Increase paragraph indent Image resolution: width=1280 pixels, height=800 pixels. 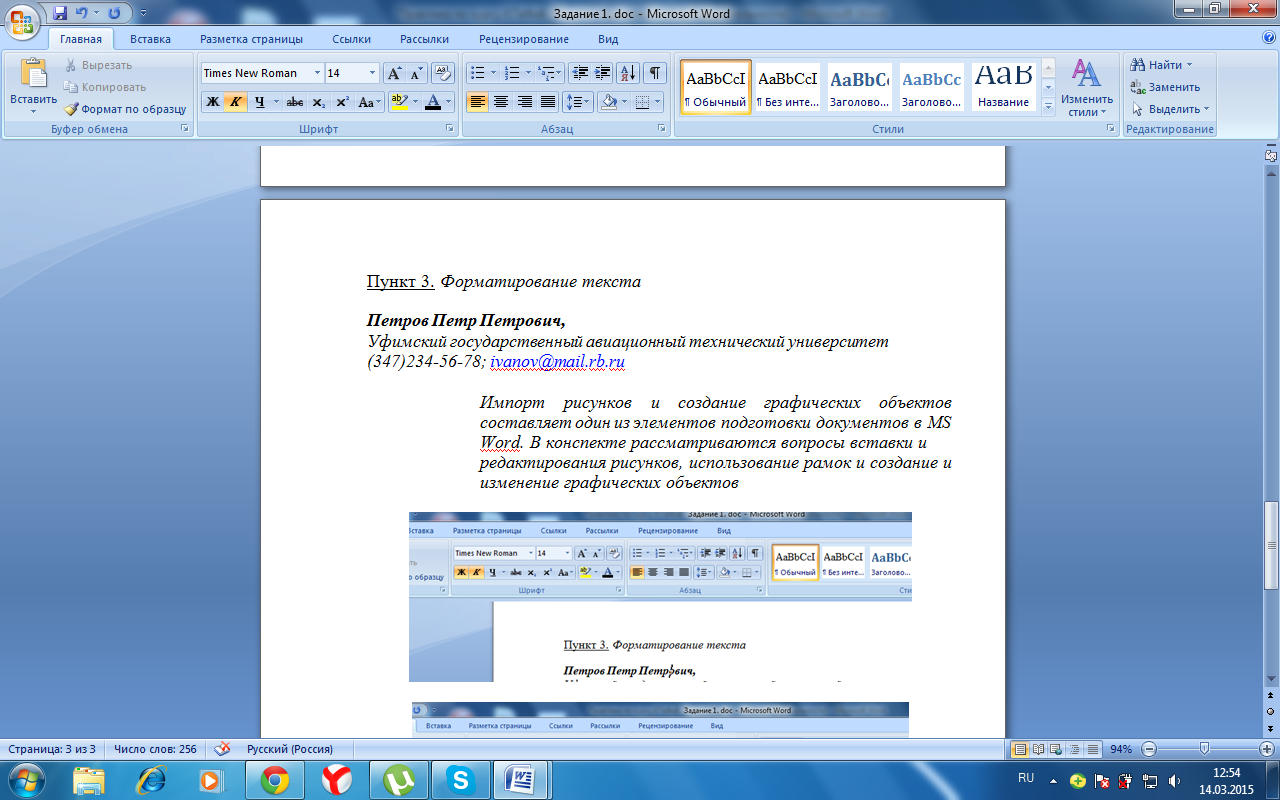[603, 73]
